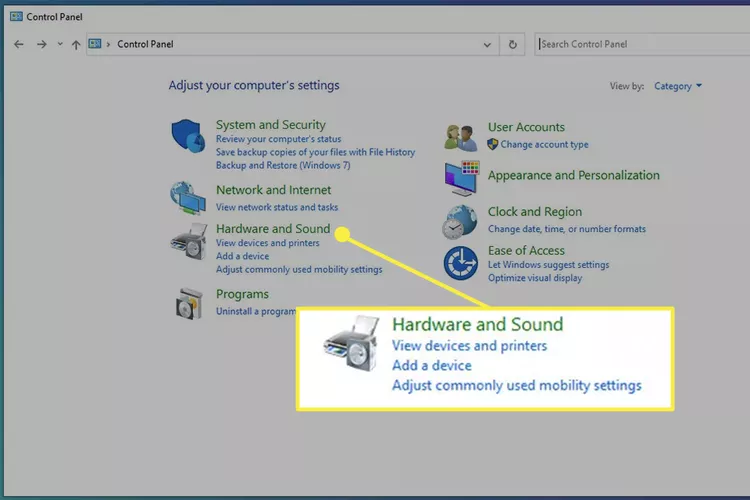The image size is (750, 500).
Task: Open the Hardware and Sound heading link
Action: click(x=273, y=229)
